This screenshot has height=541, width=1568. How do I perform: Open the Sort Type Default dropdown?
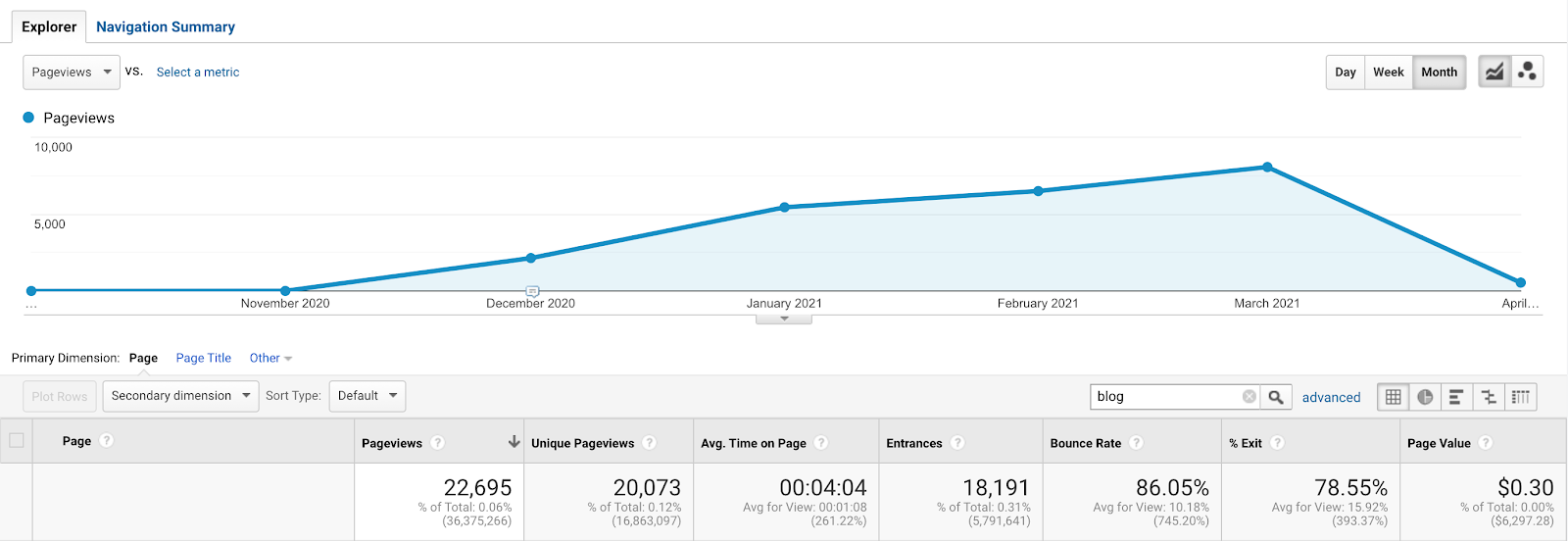[367, 396]
